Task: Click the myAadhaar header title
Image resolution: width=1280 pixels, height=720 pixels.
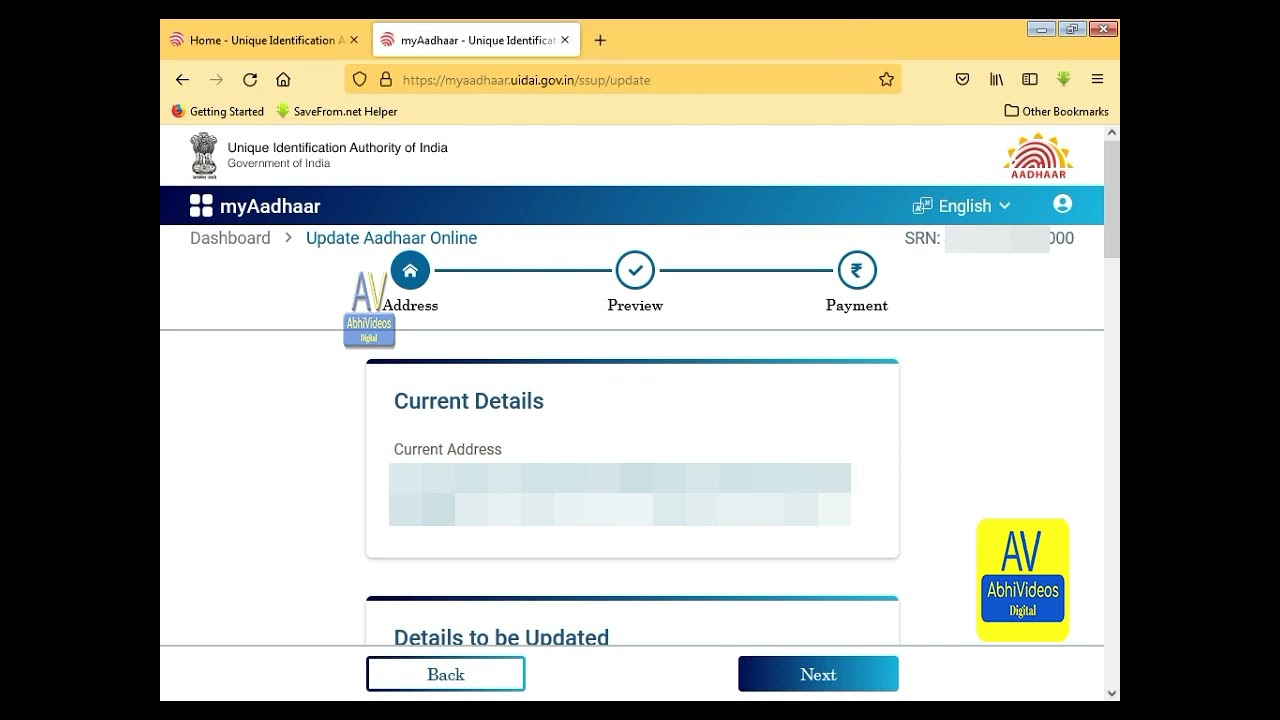Action: (x=270, y=206)
